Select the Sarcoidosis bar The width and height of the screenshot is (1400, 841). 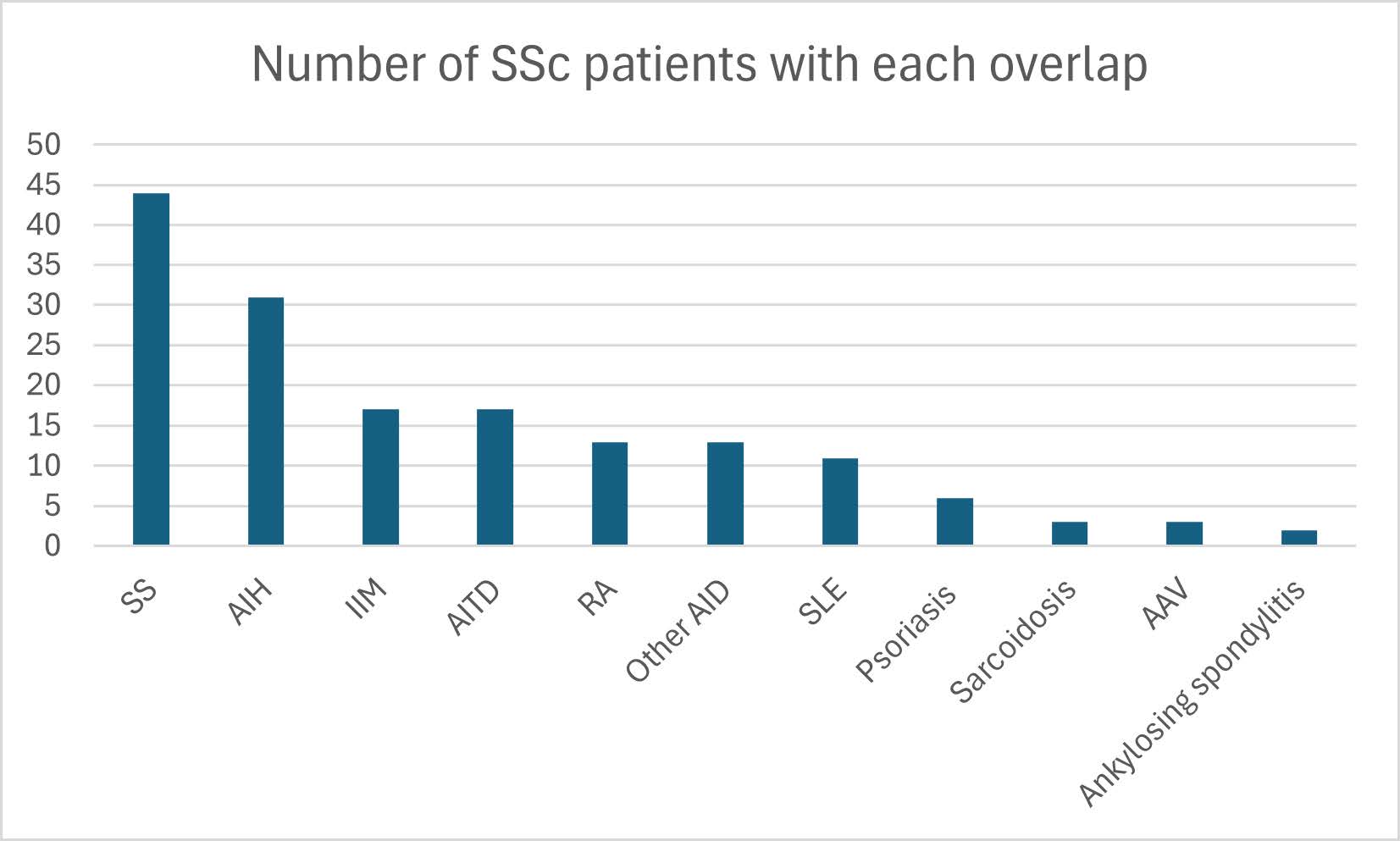(x=1069, y=534)
